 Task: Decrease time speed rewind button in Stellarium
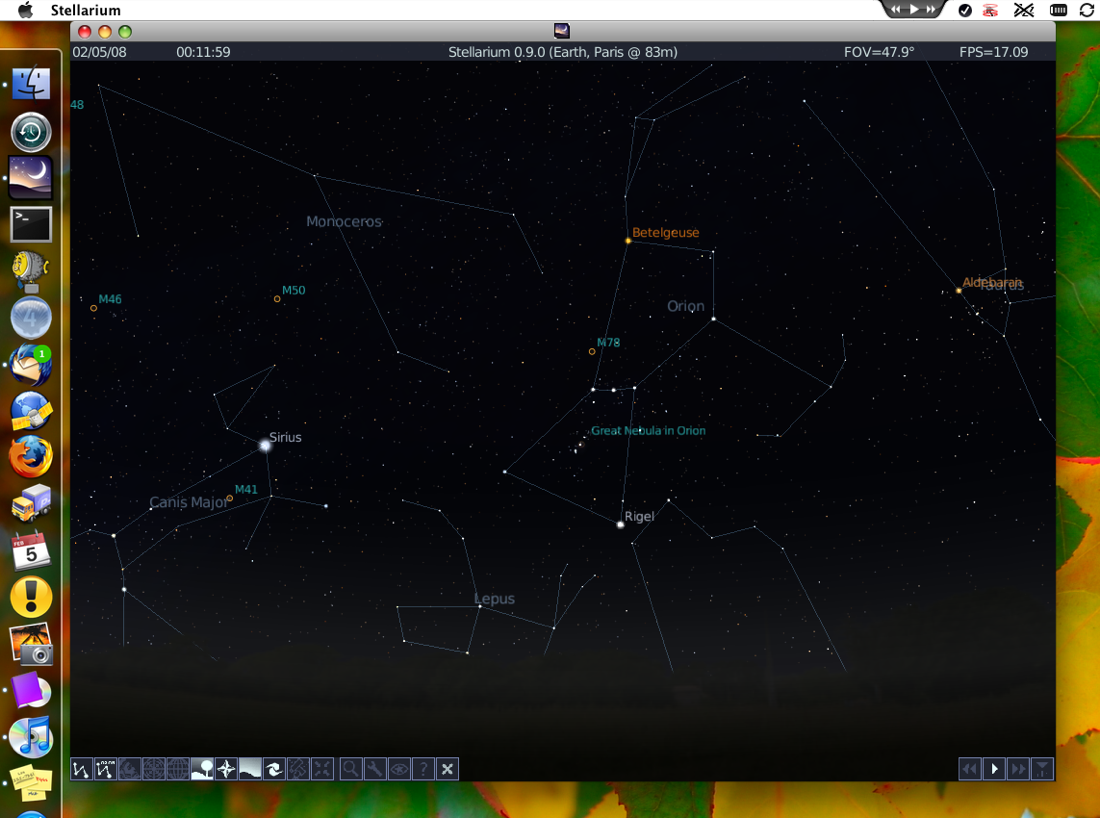pyautogui.click(x=970, y=770)
